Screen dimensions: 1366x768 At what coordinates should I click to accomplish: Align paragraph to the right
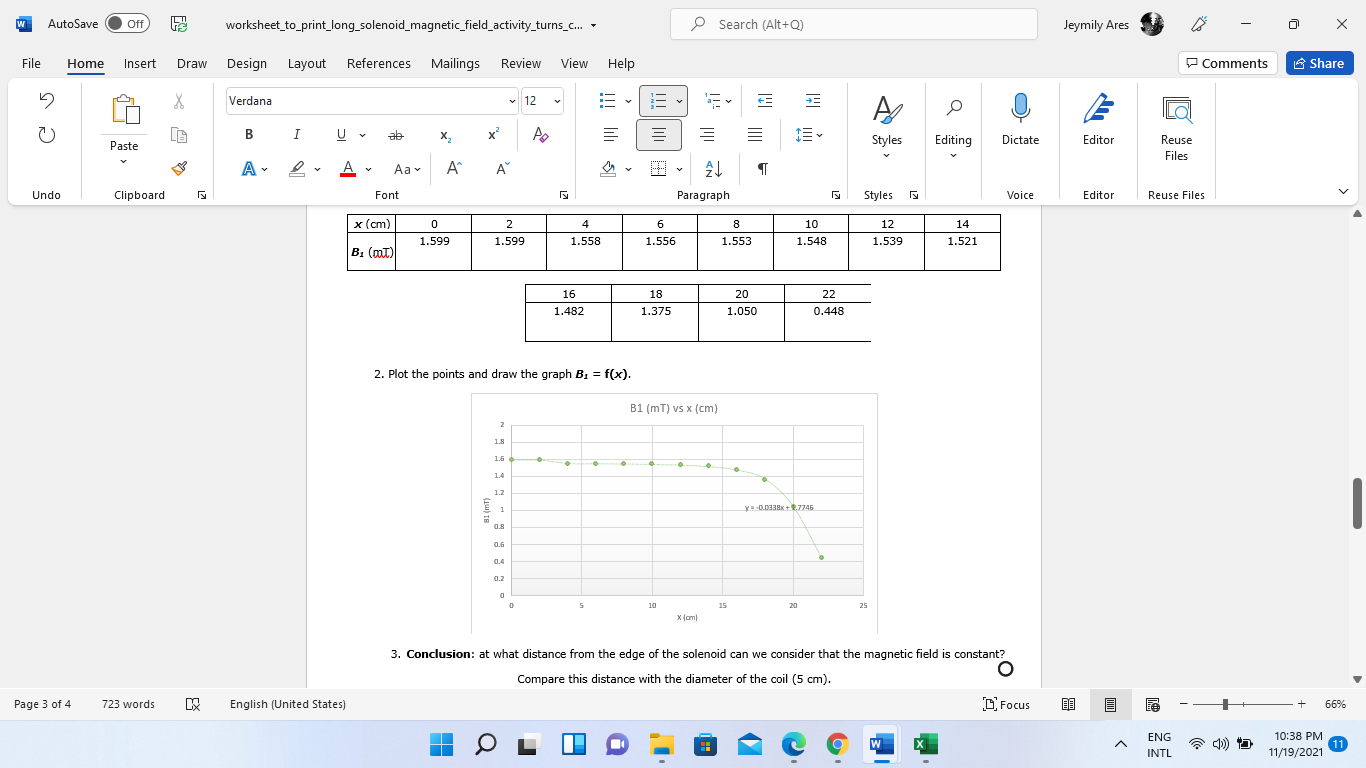[707, 134]
